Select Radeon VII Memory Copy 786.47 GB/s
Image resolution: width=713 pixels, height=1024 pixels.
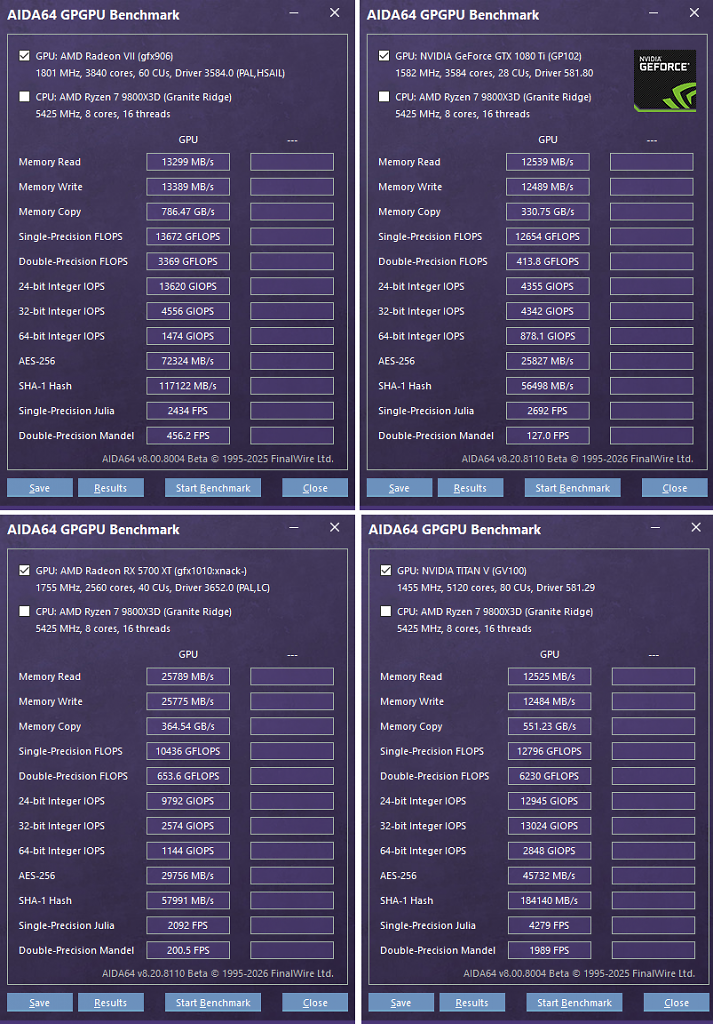click(188, 212)
